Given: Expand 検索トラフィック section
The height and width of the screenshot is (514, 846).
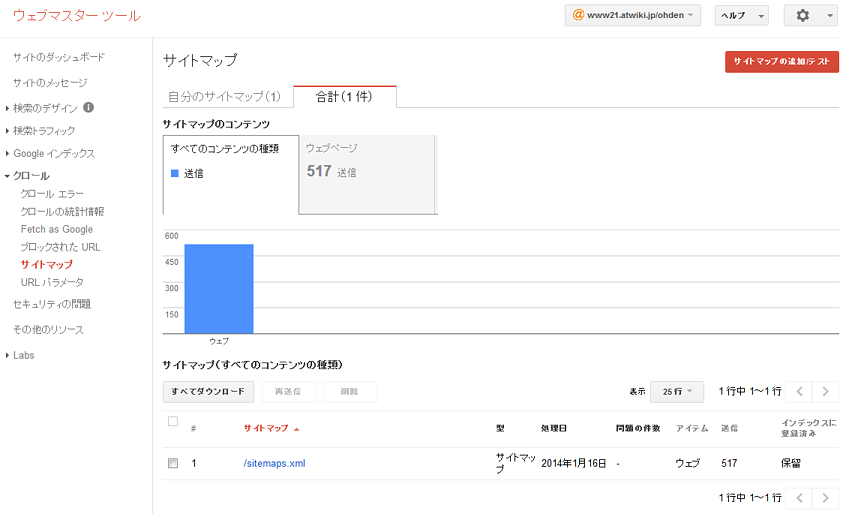Looking at the screenshot, I should [x=44, y=131].
